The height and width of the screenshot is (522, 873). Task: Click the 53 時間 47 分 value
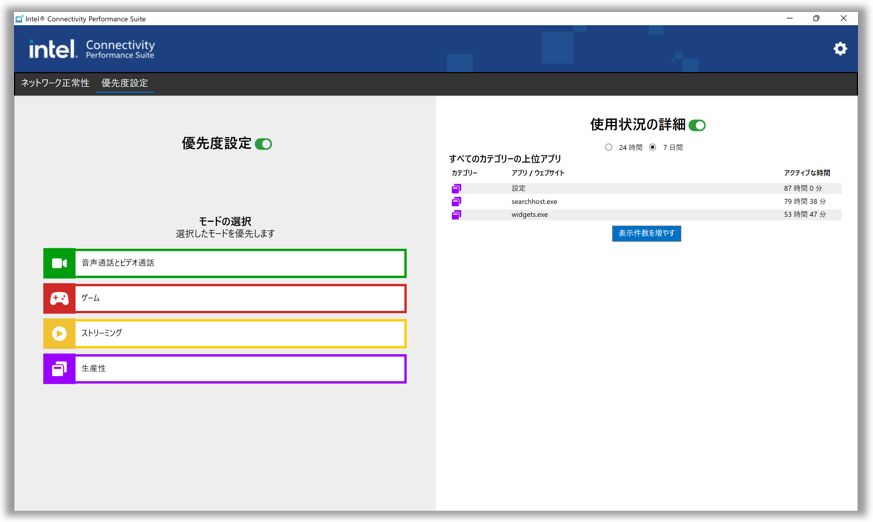[x=805, y=214]
